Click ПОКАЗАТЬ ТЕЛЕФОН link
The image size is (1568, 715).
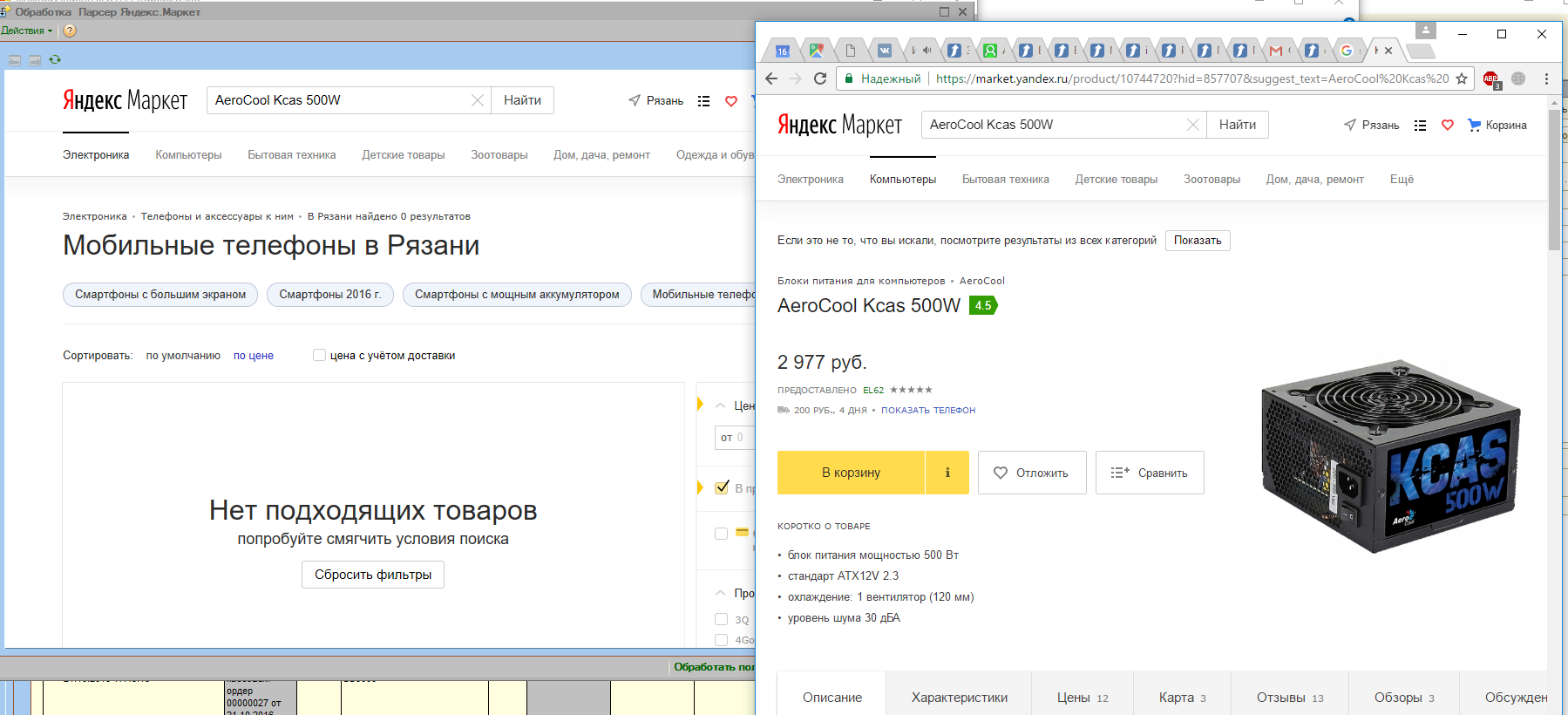coord(928,410)
